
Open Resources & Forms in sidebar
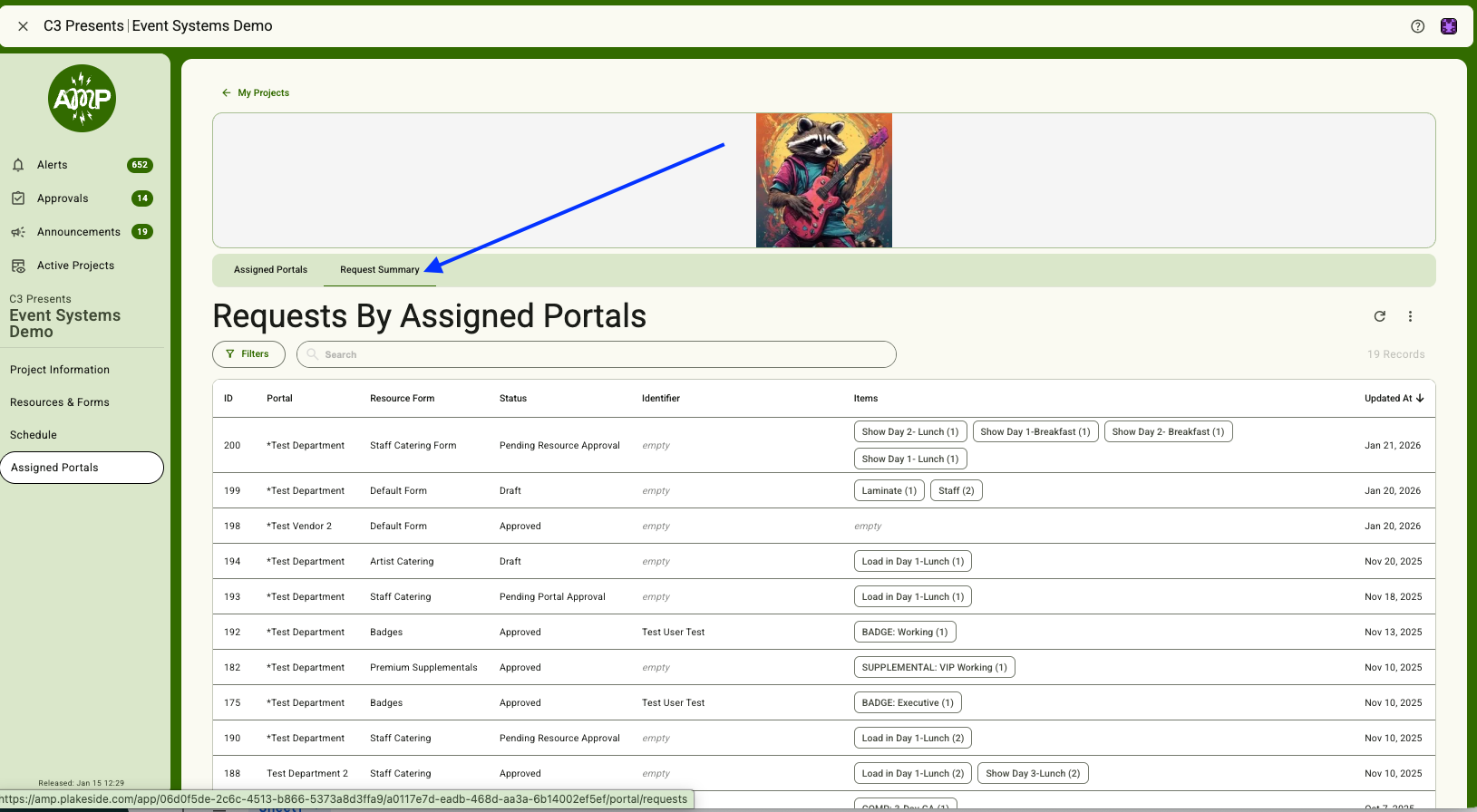pyautogui.click(x=60, y=402)
